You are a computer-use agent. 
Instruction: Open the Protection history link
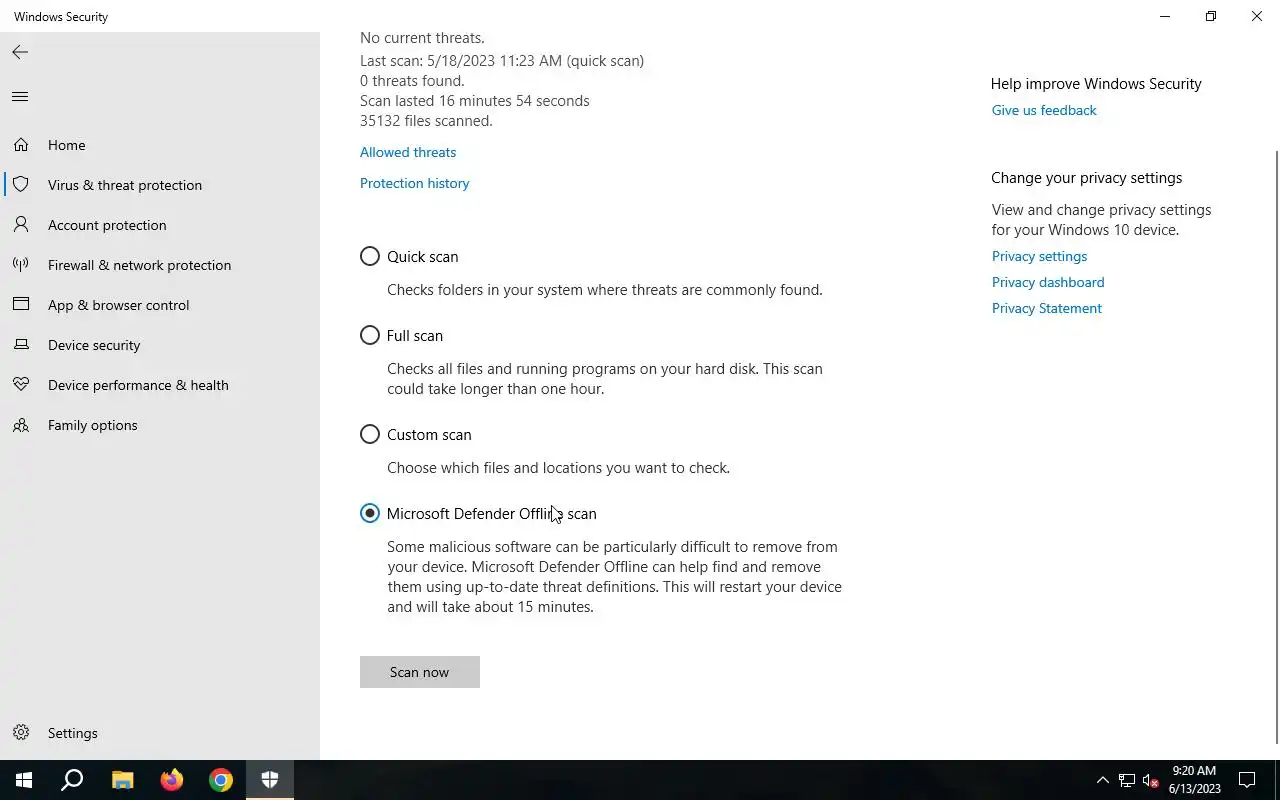[414, 183]
